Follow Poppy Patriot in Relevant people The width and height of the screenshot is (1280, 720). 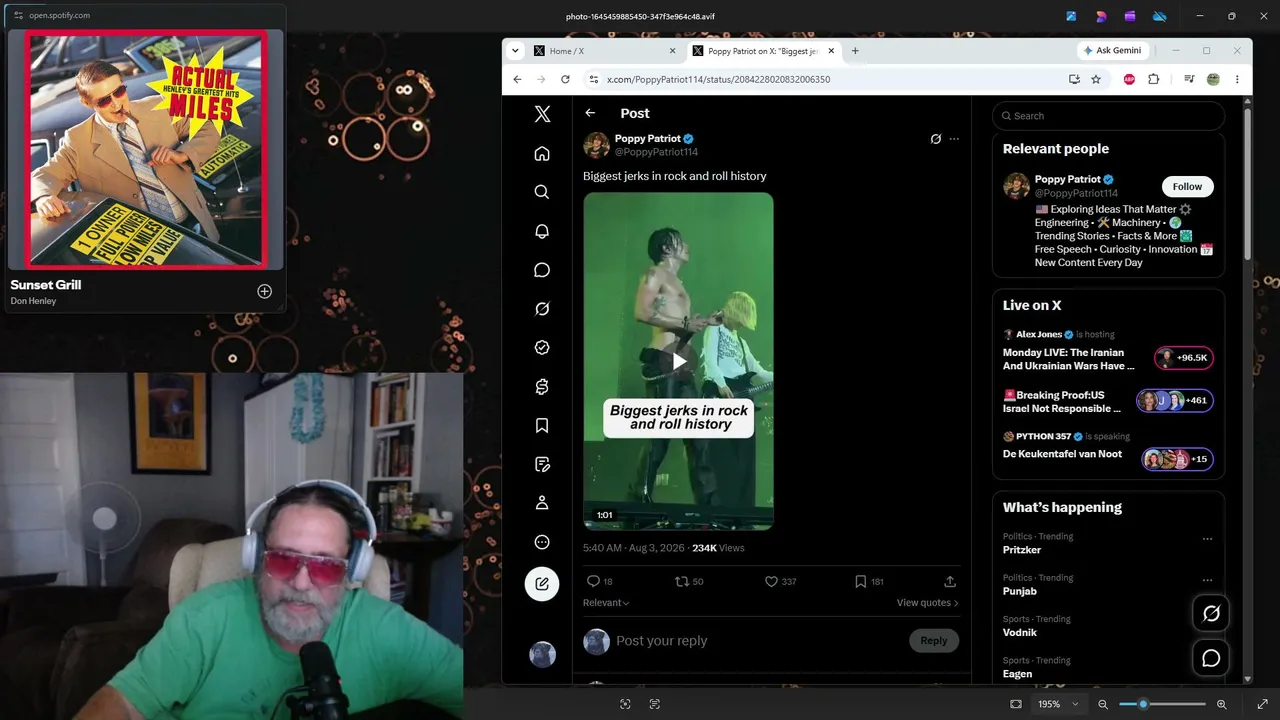[x=1188, y=186]
